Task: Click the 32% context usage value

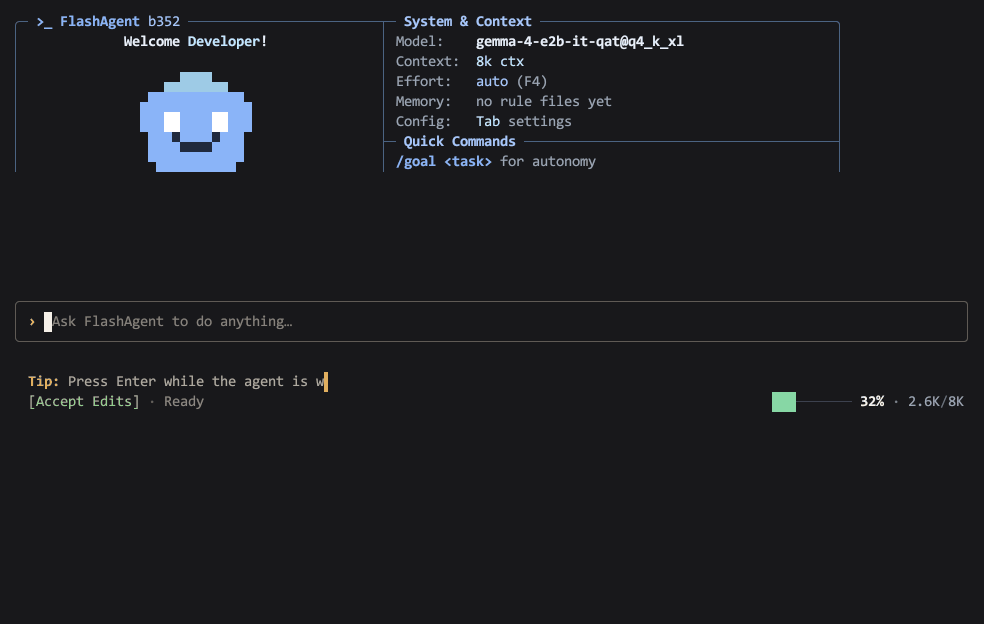Action: pyautogui.click(x=872, y=402)
